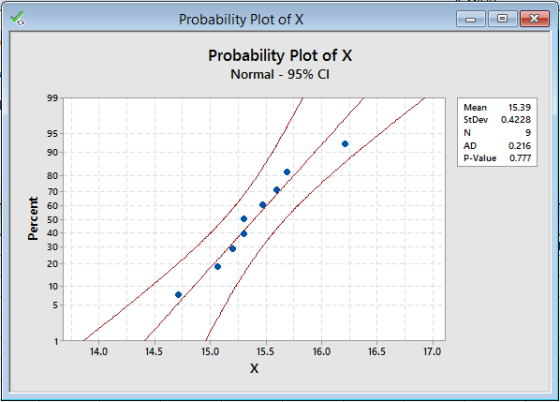Click the data point at 40 percent

point(244,234)
